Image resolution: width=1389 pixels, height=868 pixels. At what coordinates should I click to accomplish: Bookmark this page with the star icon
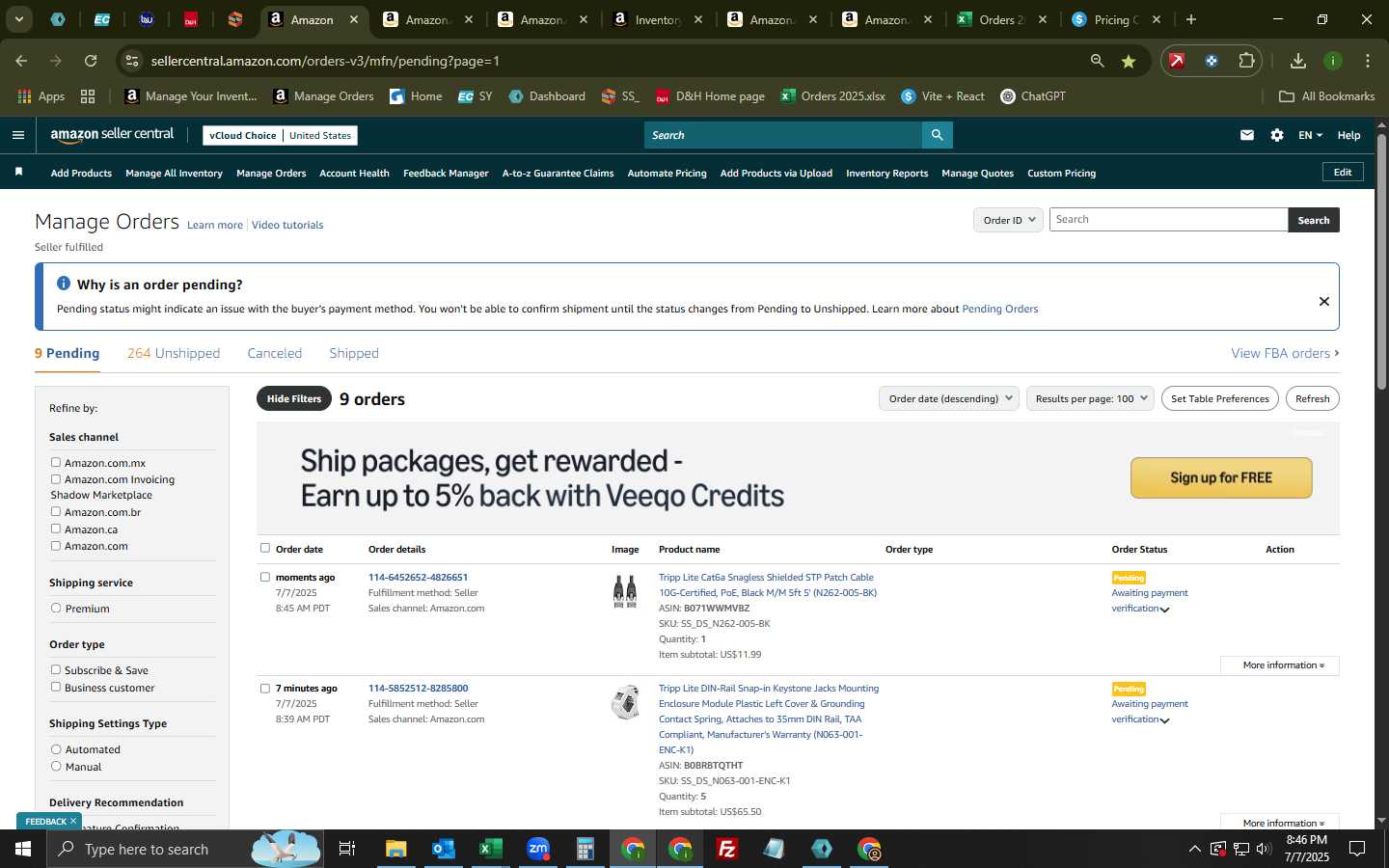(x=1129, y=61)
